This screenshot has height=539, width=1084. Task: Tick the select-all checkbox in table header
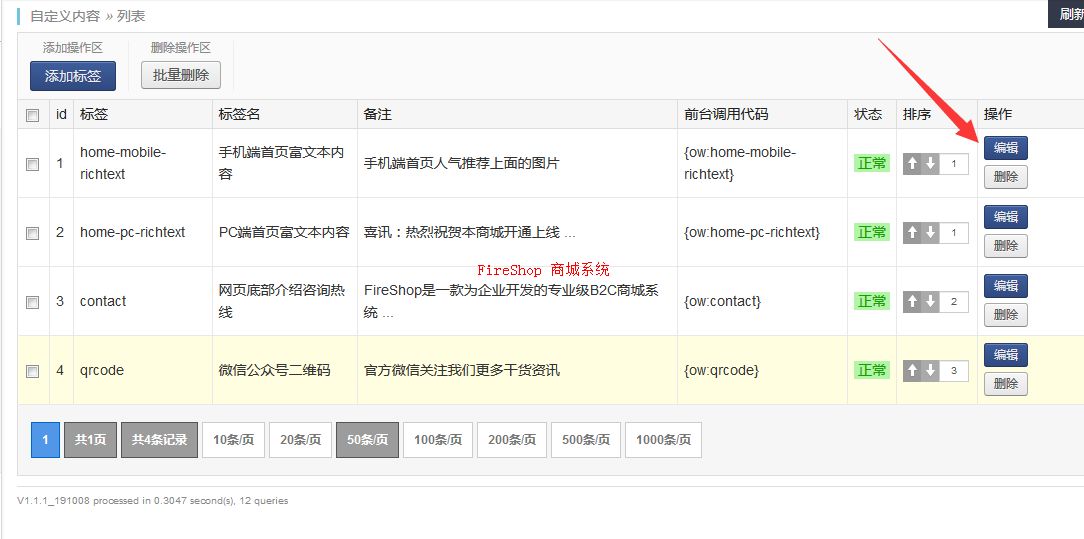pyautogui.click(x=32, y=115)
